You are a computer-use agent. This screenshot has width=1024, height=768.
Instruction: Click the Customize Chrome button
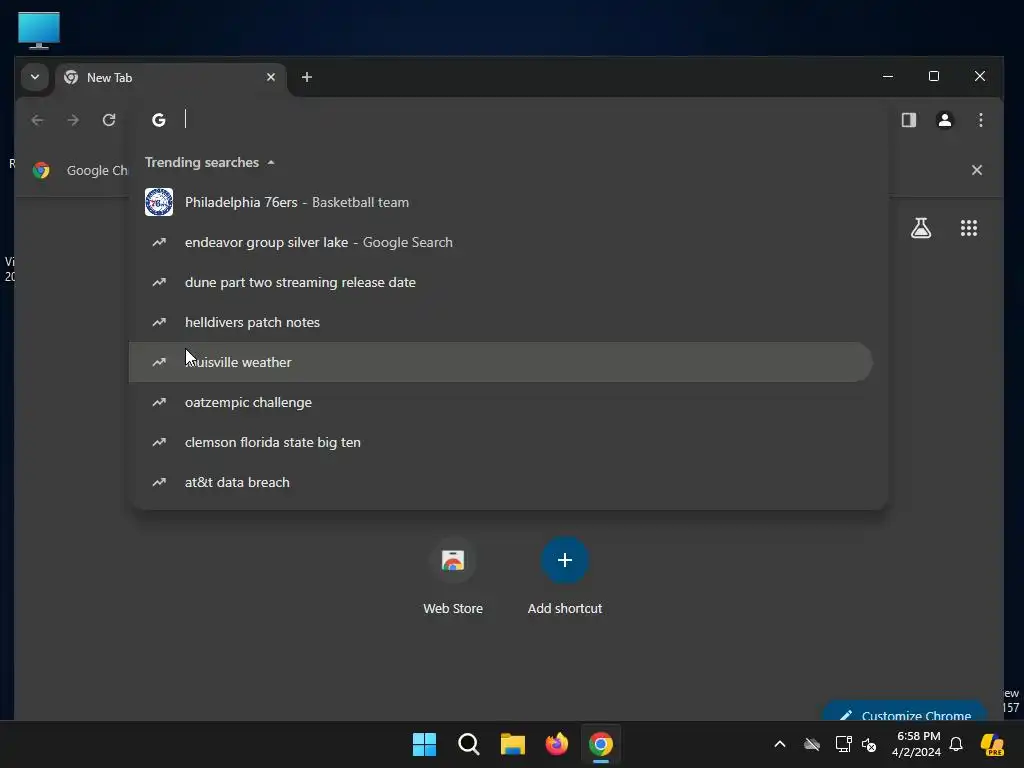pyautogui.click(x=904, y=712)
